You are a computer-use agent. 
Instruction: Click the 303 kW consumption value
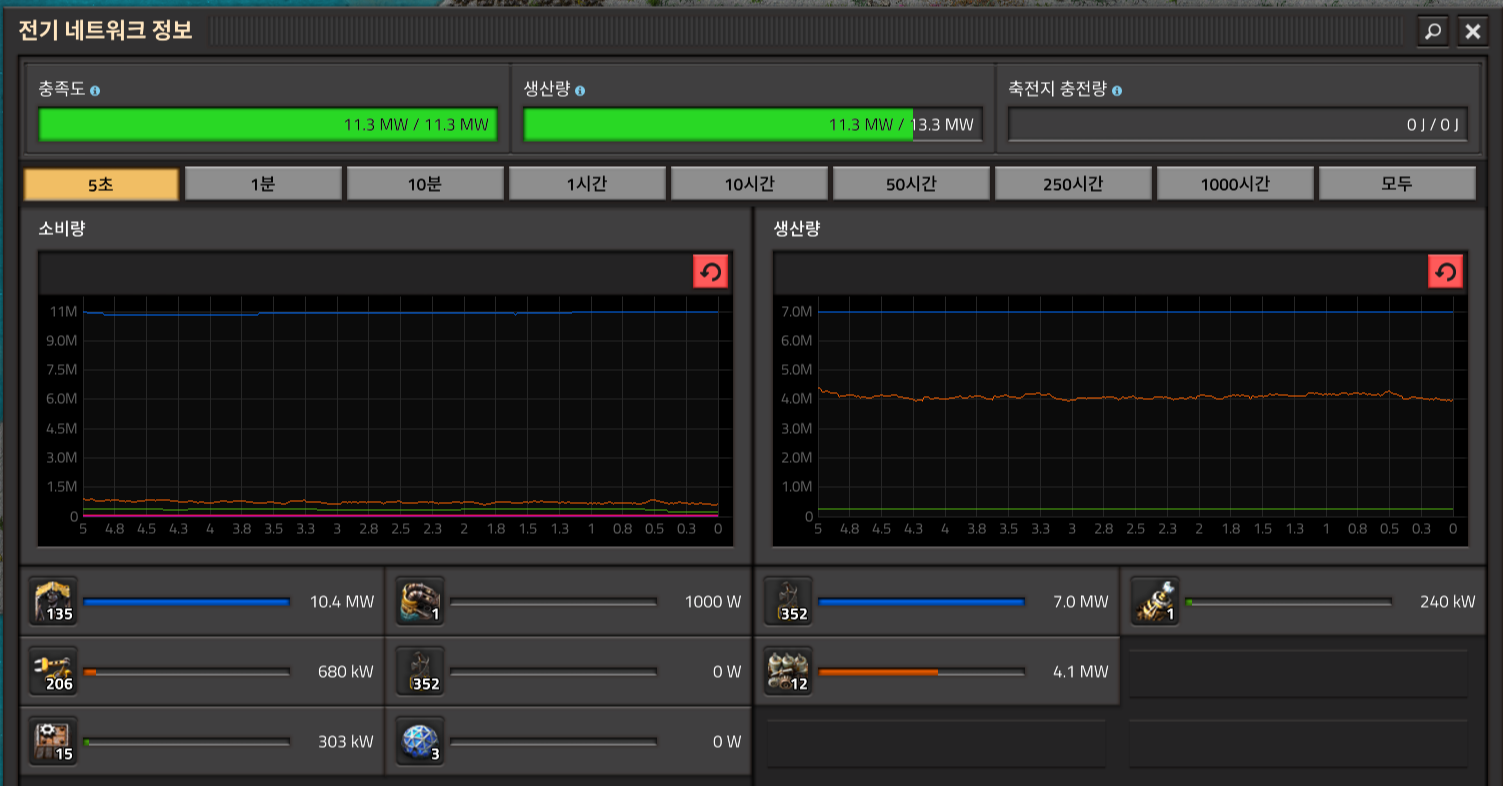point(345,742)
